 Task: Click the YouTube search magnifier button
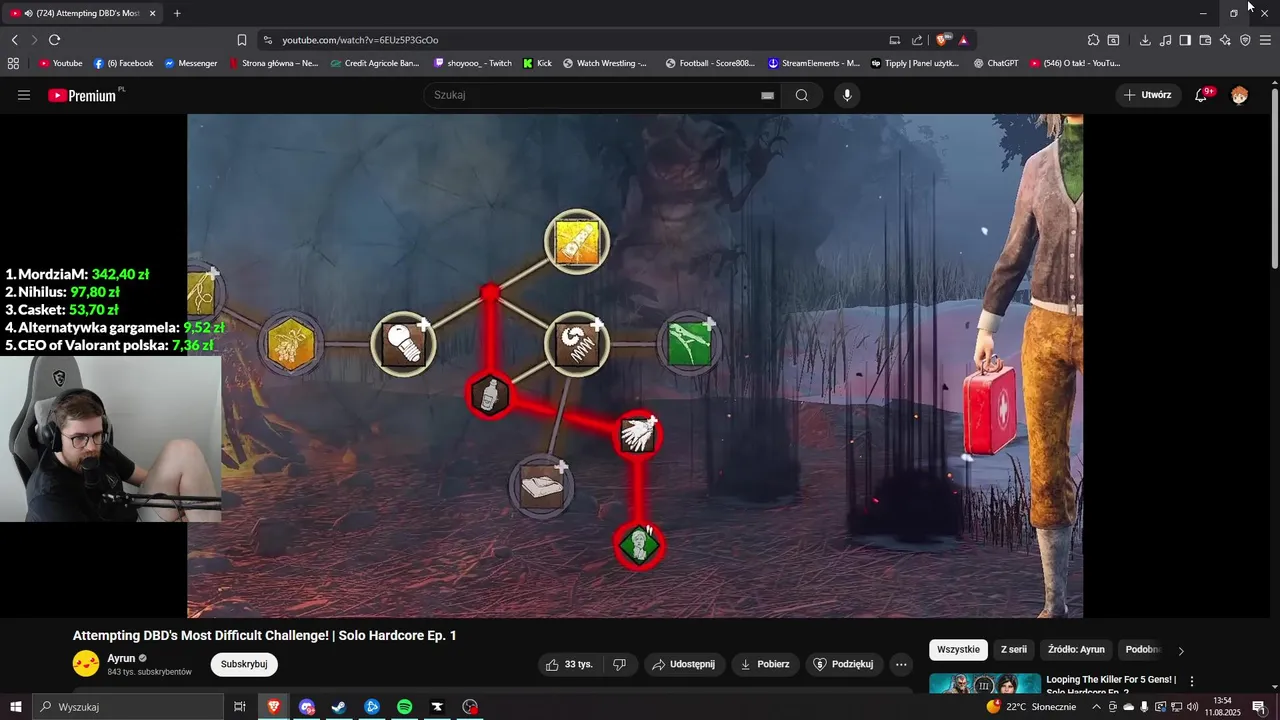click(802, 95)
